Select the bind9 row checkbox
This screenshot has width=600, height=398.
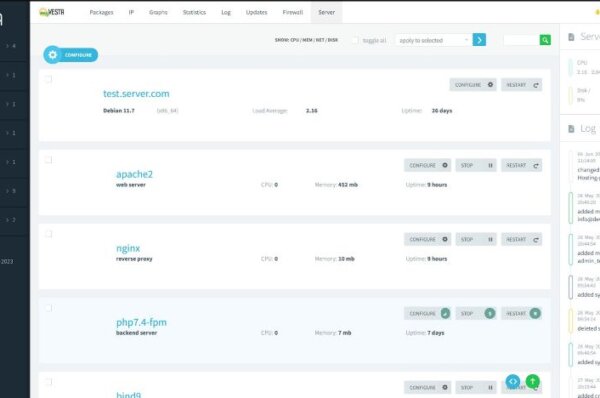pyautogui.click(x=48, y=382)
